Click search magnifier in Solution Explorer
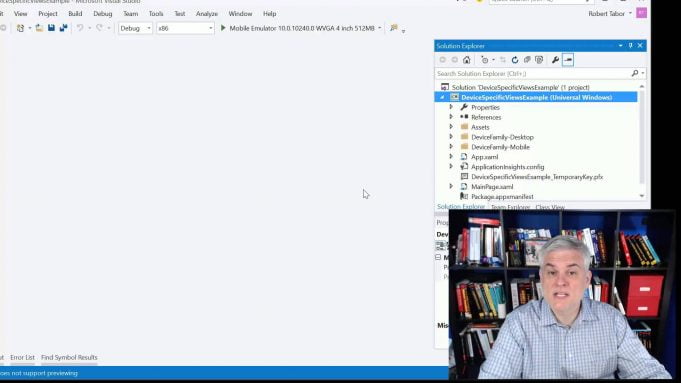The image size is (681, 383). coord(635,73)
